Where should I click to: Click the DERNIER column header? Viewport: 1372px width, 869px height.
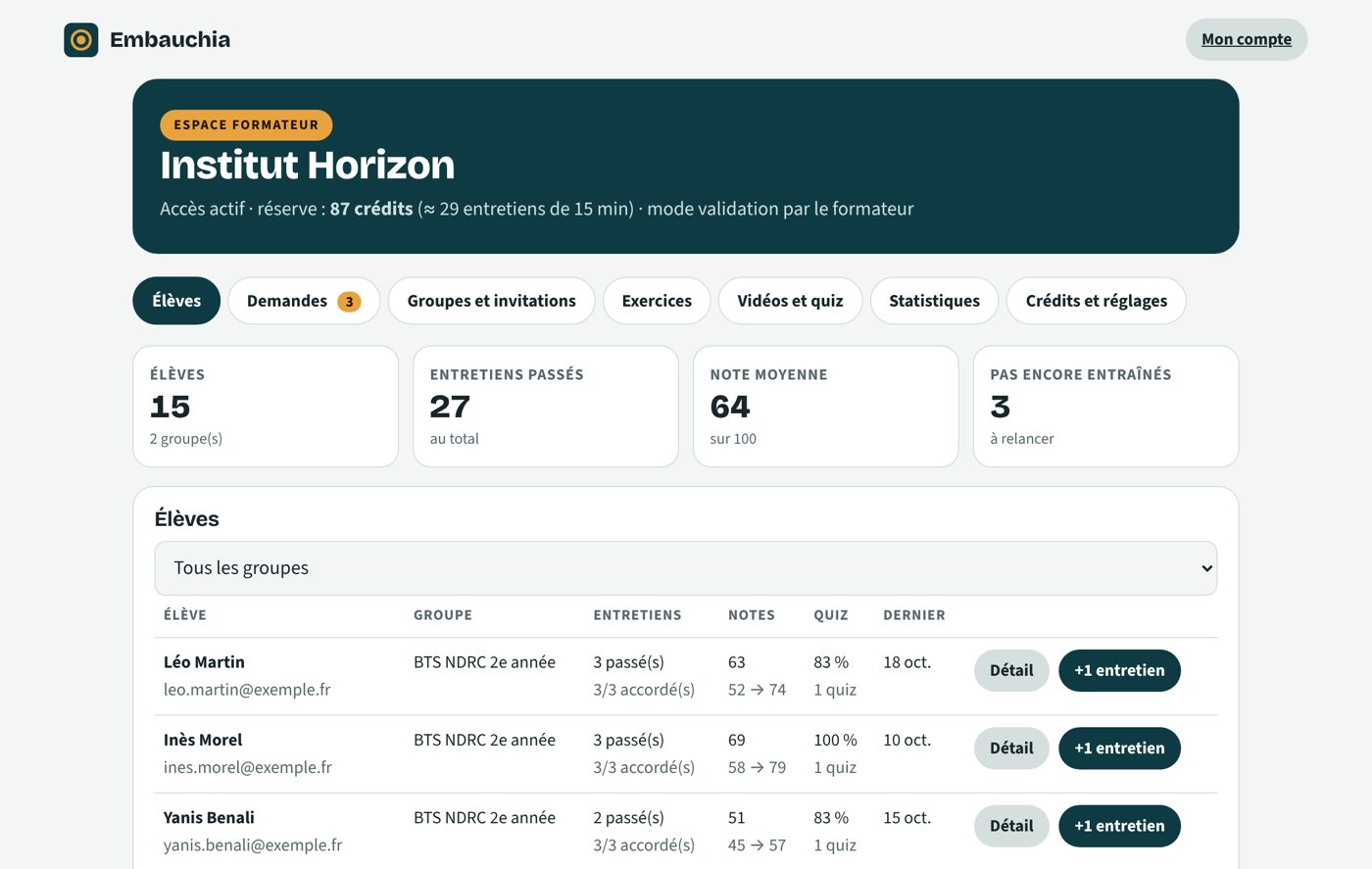point(914,615)
